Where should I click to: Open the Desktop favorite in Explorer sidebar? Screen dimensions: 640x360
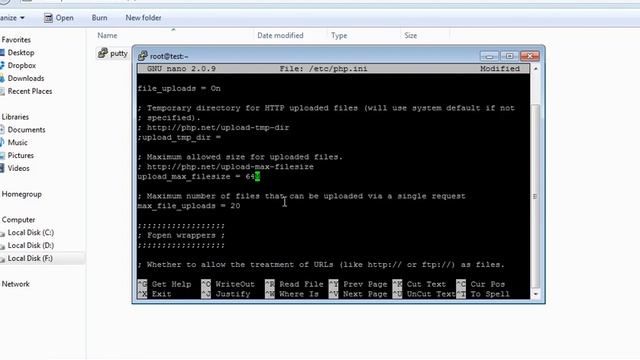tap(20, 53)
